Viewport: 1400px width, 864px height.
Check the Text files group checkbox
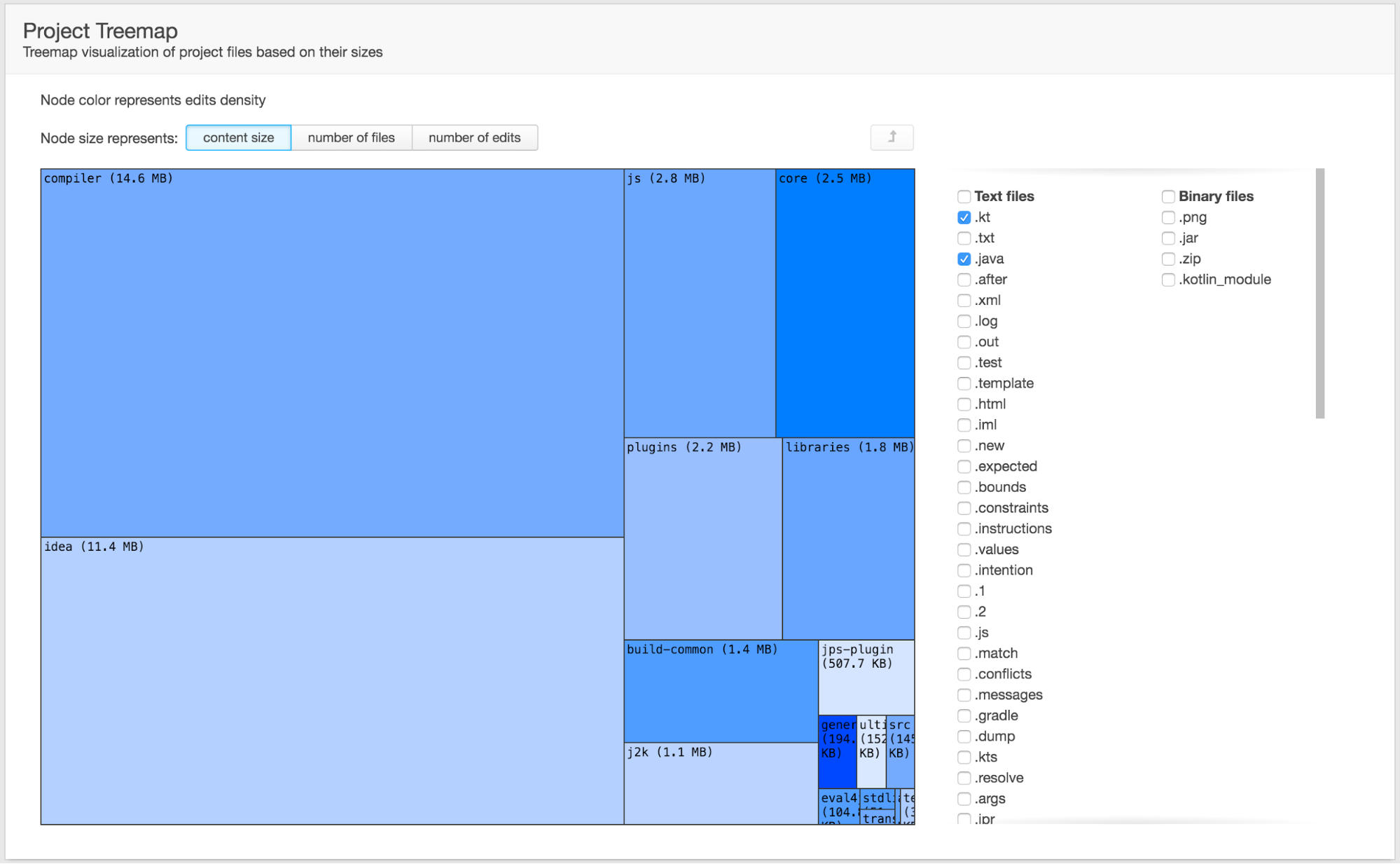pos(964,197)
